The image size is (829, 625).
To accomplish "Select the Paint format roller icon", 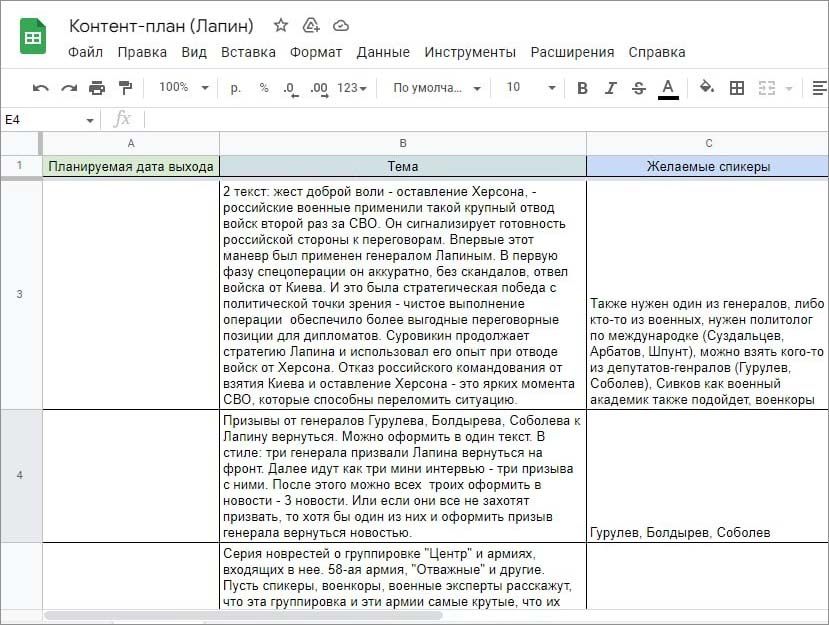I will (x=125, y=88).
